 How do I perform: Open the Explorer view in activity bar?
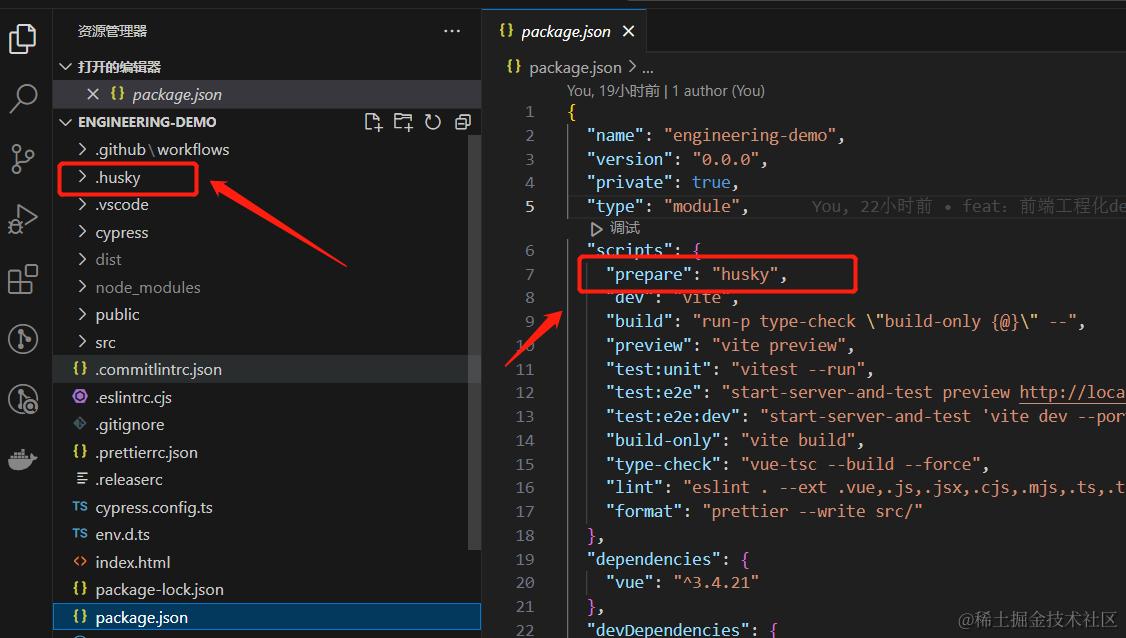(x=22, y=39)
